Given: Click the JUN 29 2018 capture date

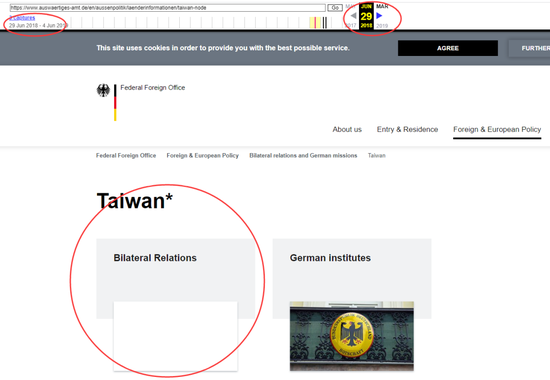Looking at the screenshot, I should [366, 16].
